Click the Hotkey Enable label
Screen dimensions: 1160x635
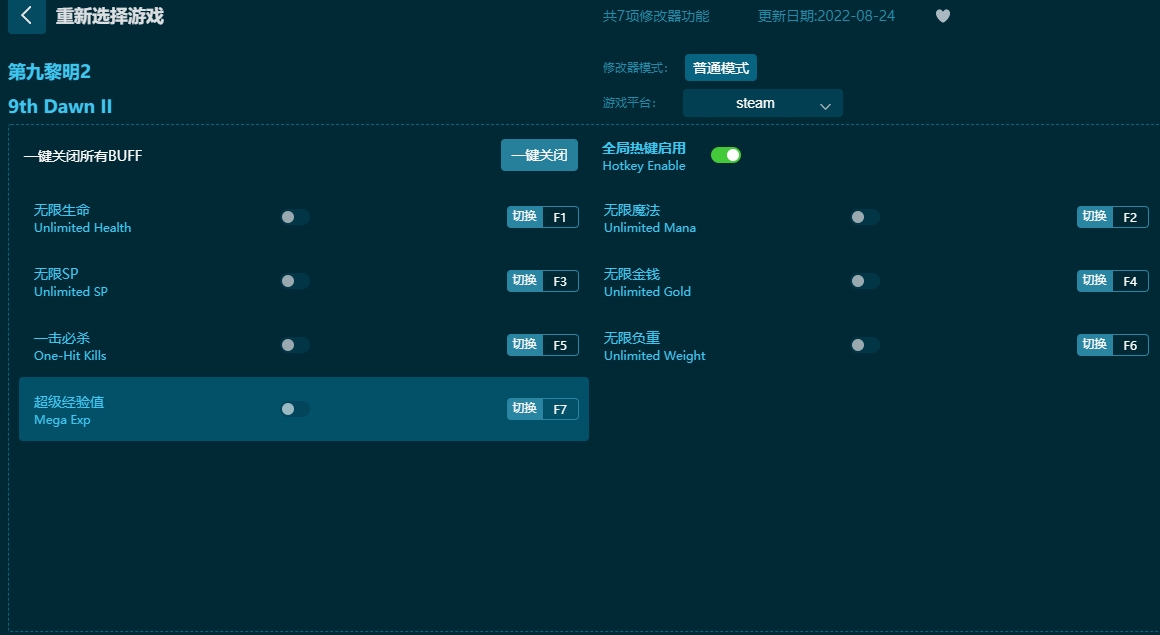644,166
